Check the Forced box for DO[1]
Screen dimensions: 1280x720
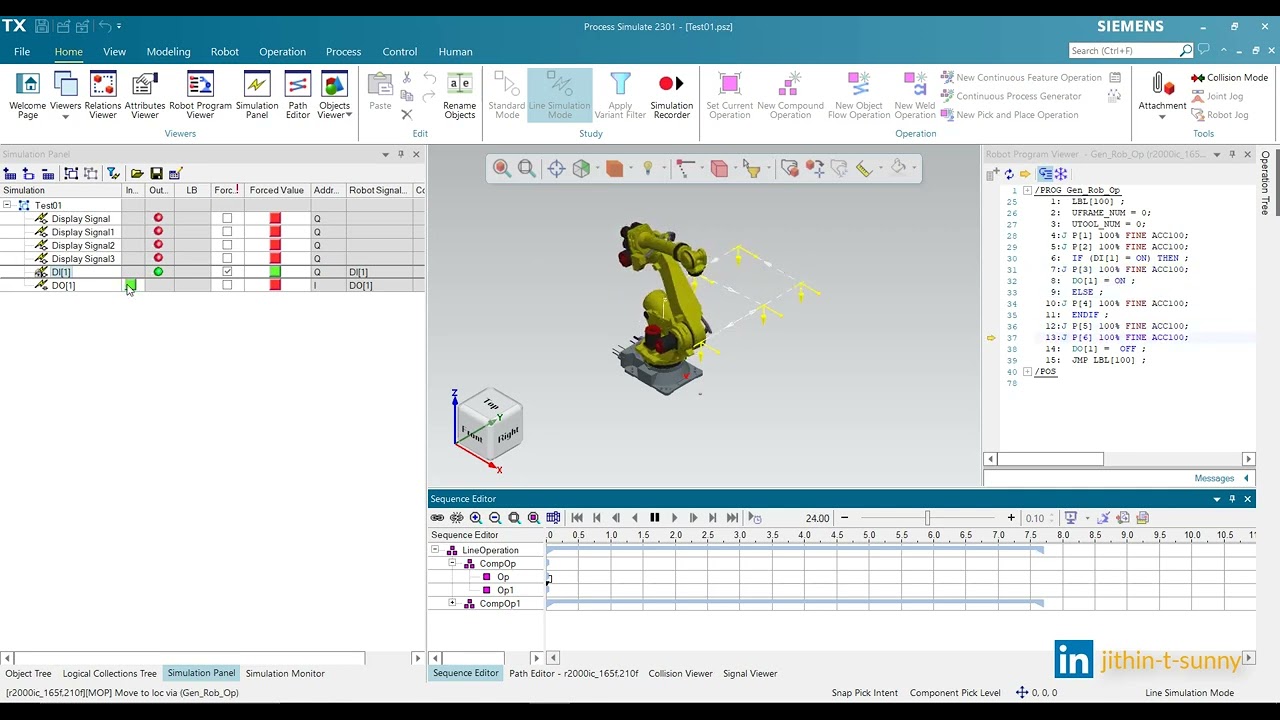[x=227, y=285]
